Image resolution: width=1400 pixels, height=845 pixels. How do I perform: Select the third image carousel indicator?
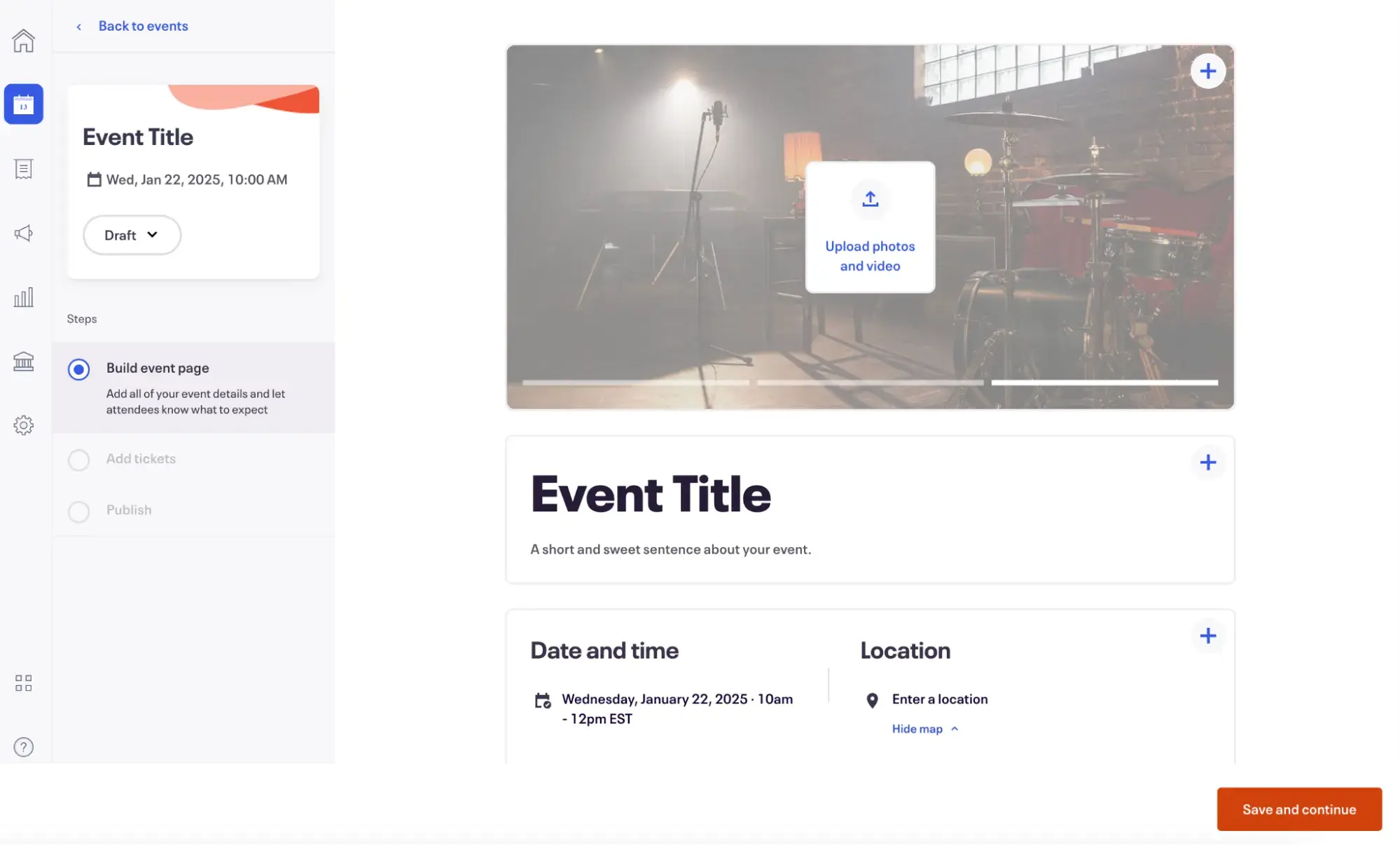(1105, 383)
